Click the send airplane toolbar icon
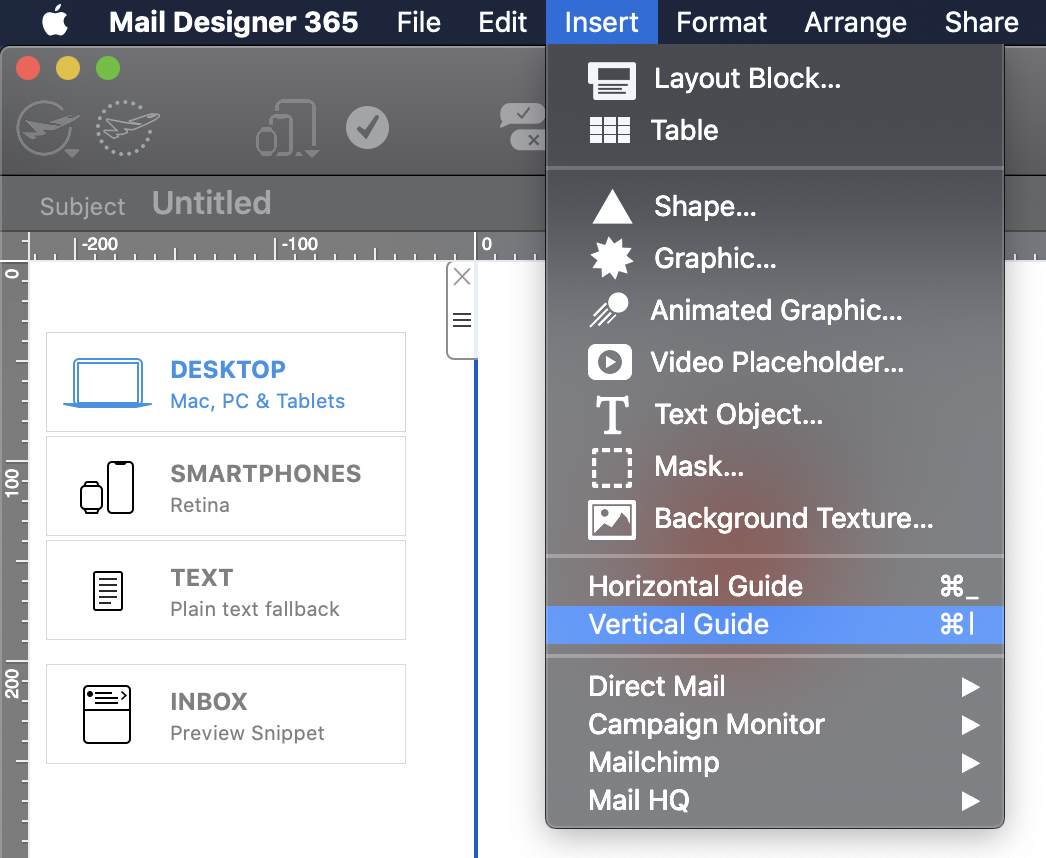 click(x=48, y=128)
